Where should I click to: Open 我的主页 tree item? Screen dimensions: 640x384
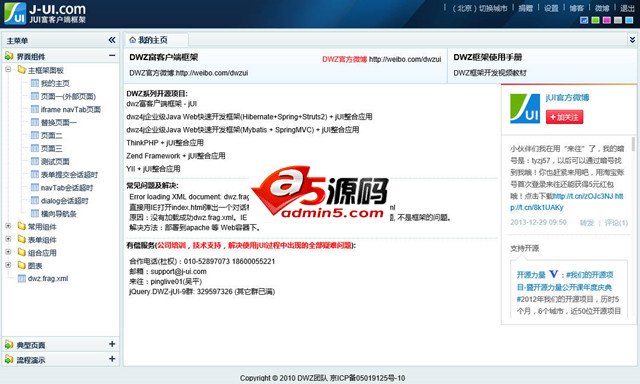click(x=55, y=83)
